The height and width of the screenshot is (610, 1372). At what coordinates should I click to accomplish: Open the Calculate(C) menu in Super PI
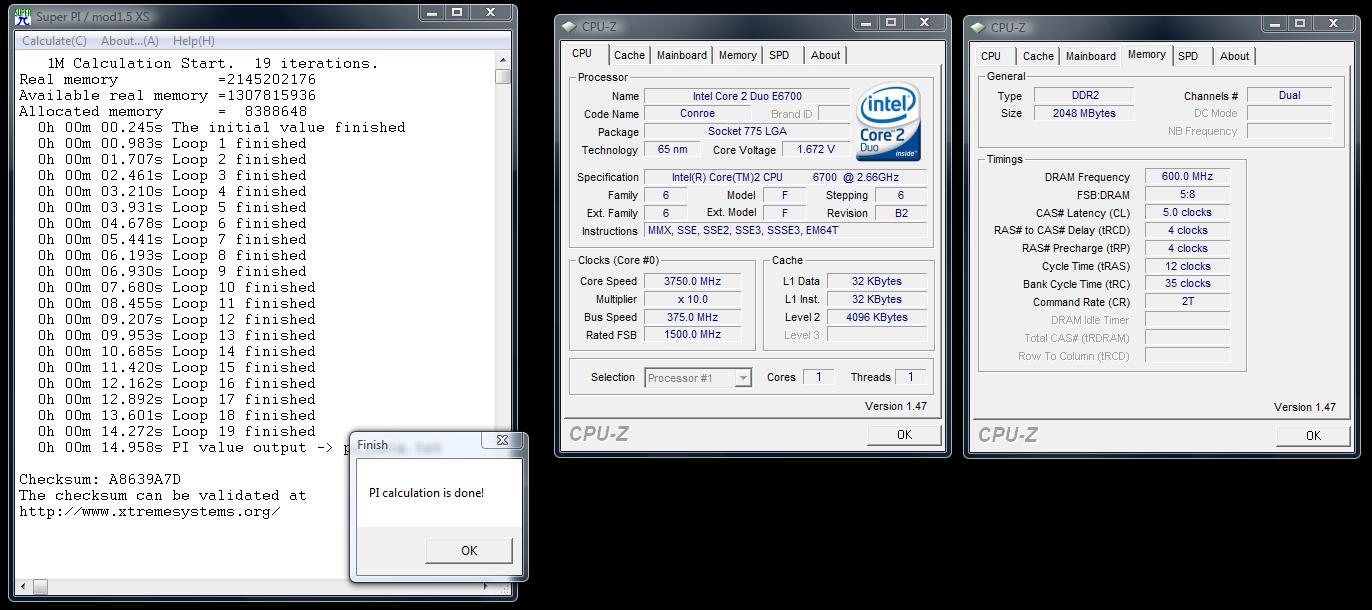point(54,41)
